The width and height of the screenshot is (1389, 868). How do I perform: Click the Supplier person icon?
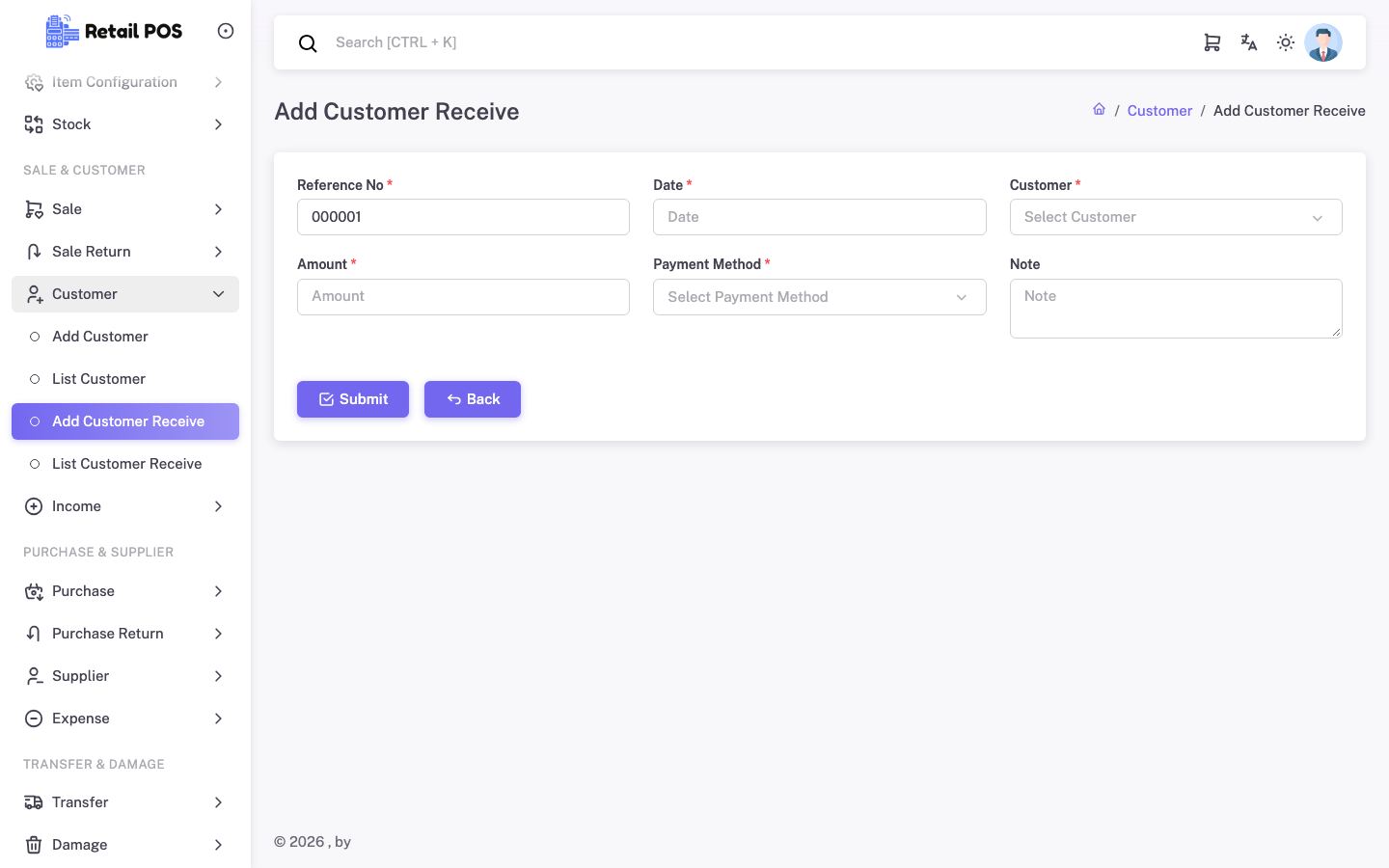(34, 676)
